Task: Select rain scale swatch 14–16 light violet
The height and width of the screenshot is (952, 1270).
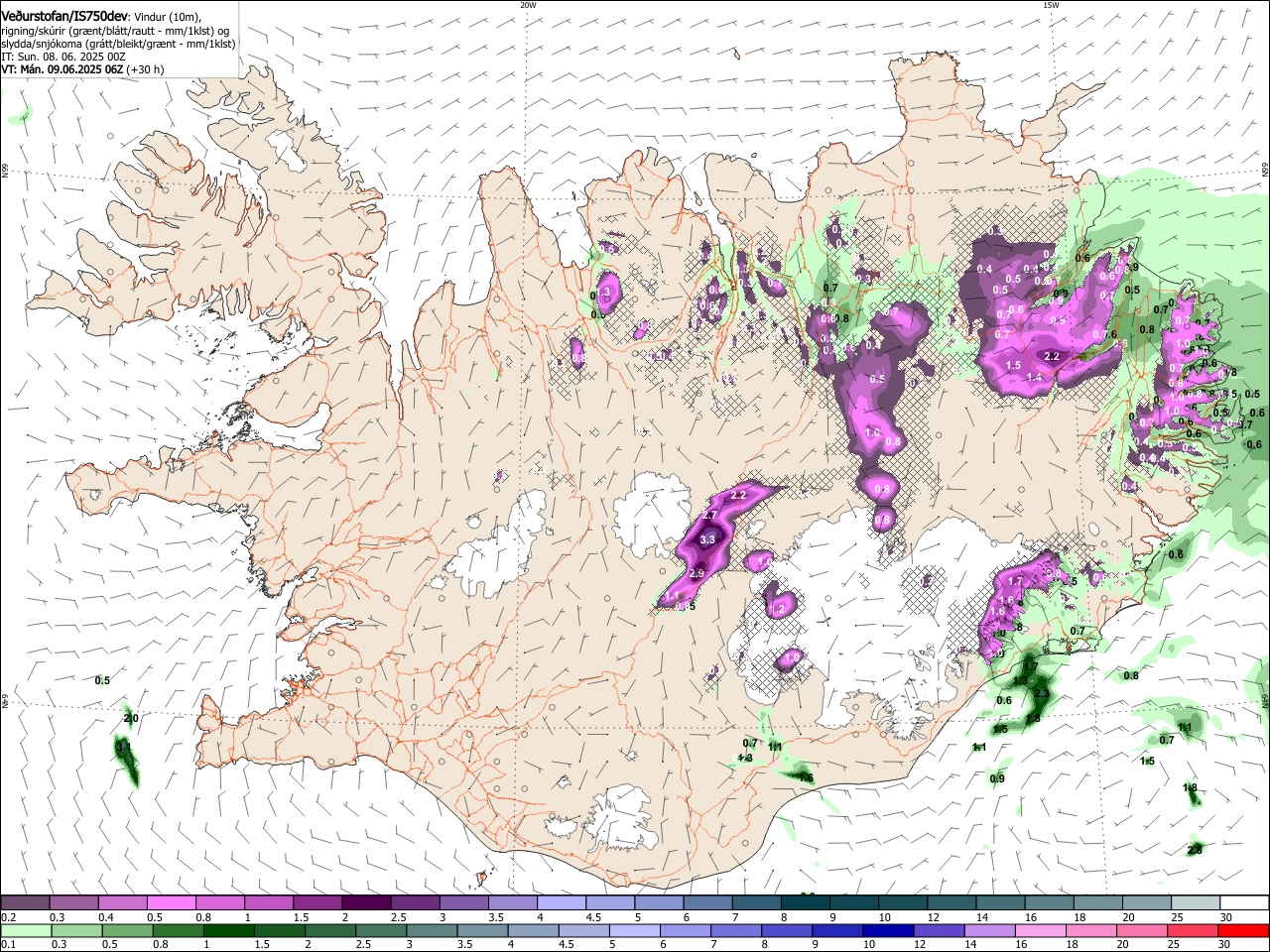Action: coord(988,931)
